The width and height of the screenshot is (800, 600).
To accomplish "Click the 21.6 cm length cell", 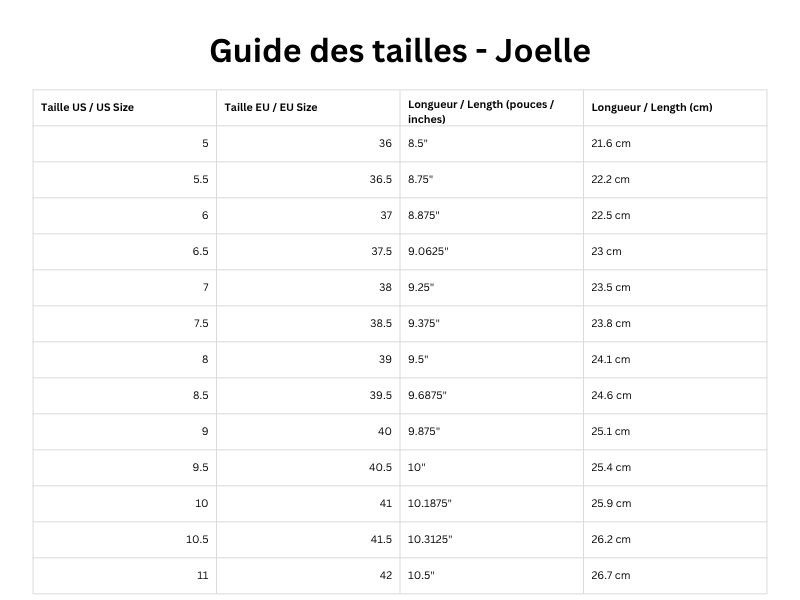I will (611, 143).
